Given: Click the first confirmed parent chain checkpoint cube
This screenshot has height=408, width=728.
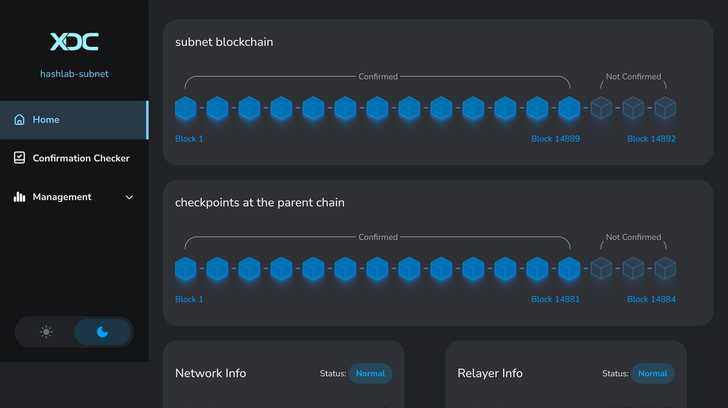Looking at the screenshot, I should click(185, 268).
